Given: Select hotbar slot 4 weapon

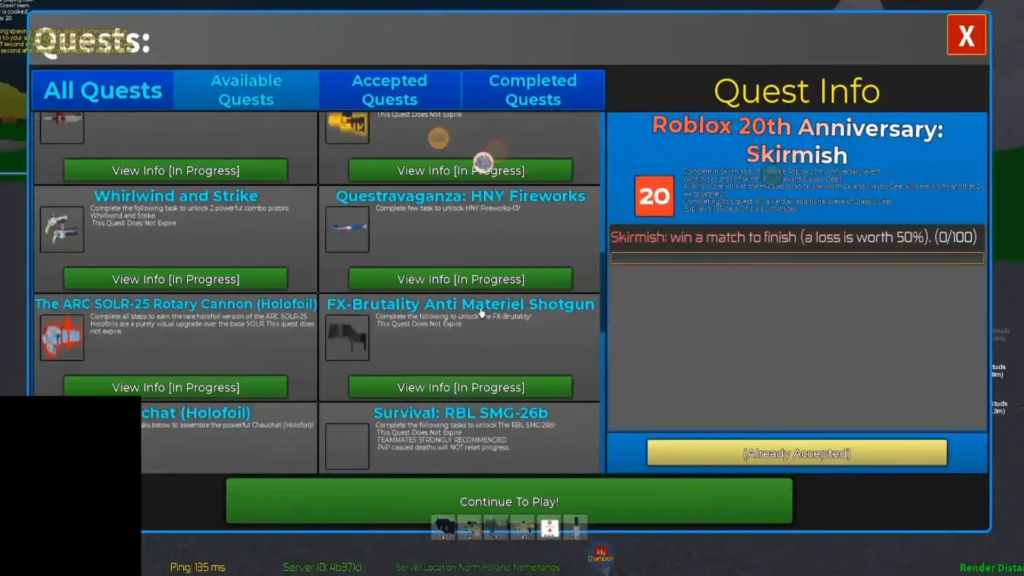Looking at the screenshot, I should 522,528.
